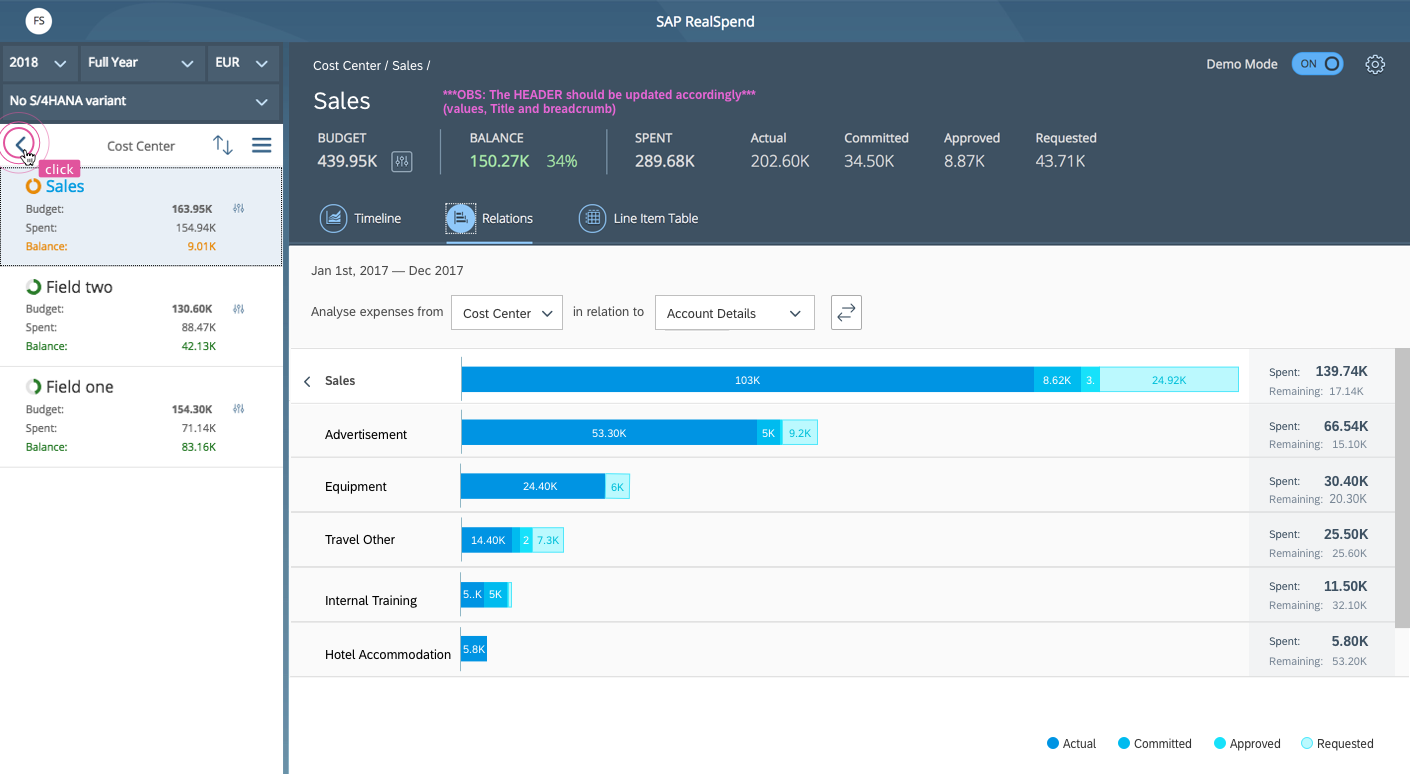Adjust budget settings for Field one
This screenshot has height=774, width=1410.
pos(239,409)
